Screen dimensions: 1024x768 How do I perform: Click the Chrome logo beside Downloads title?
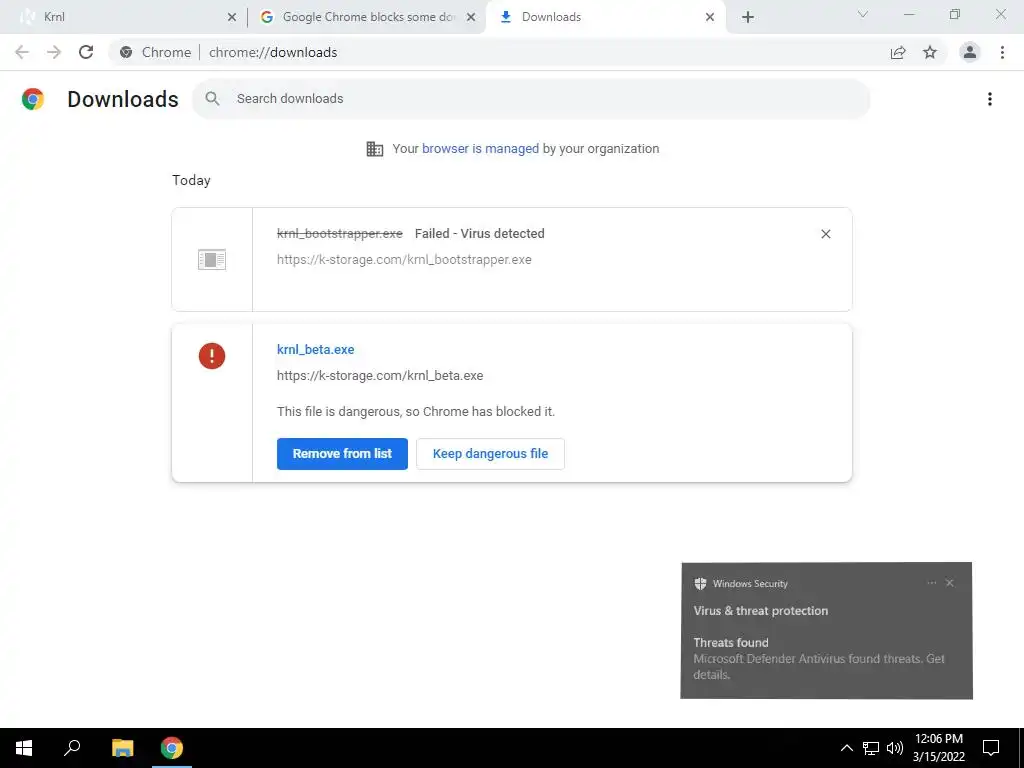click(x=33, y=99)
